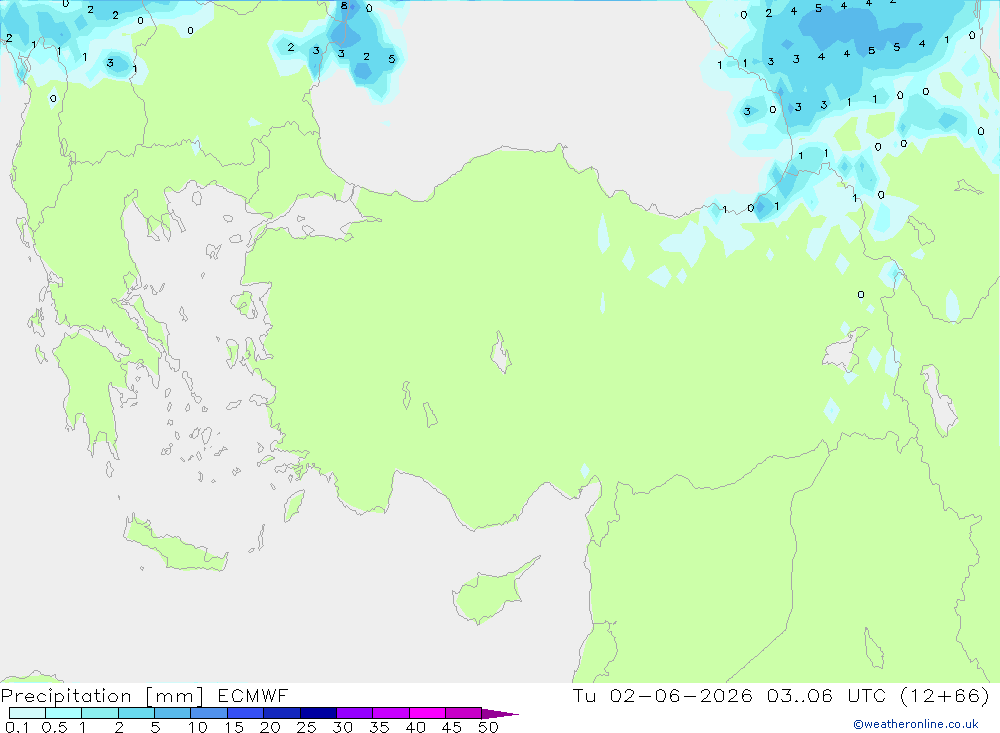Click the legend label '35'

[379, 727]
